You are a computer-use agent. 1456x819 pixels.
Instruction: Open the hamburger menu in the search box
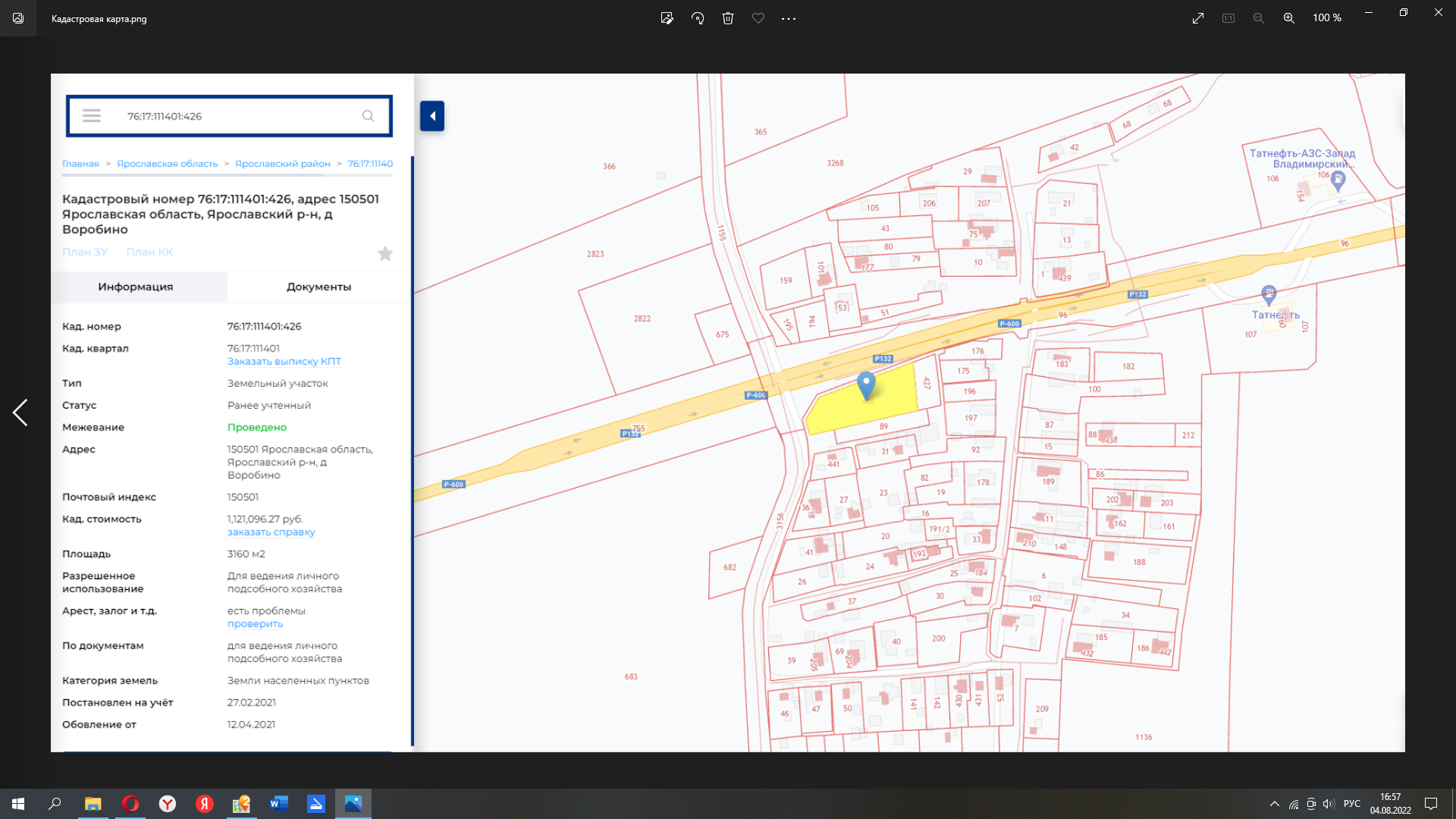point(92,116)
